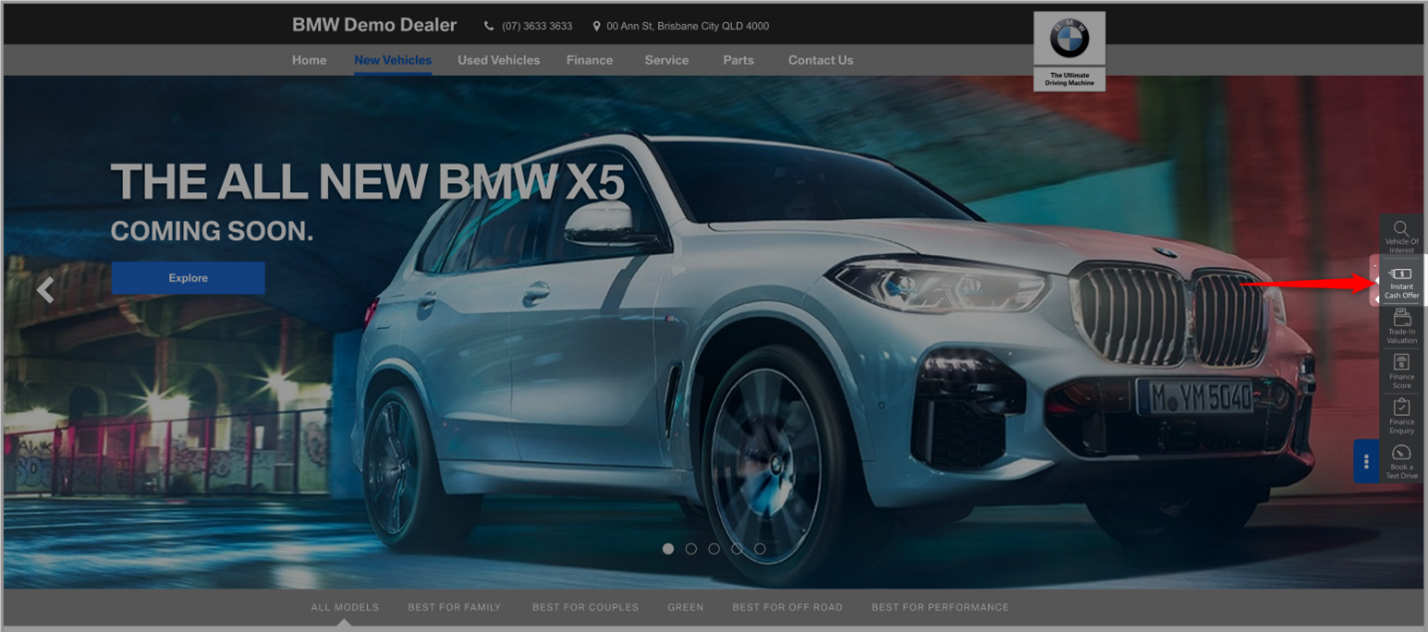Open the Service menu item
This screenshot has height=632, width=1428.
point(667,60)
